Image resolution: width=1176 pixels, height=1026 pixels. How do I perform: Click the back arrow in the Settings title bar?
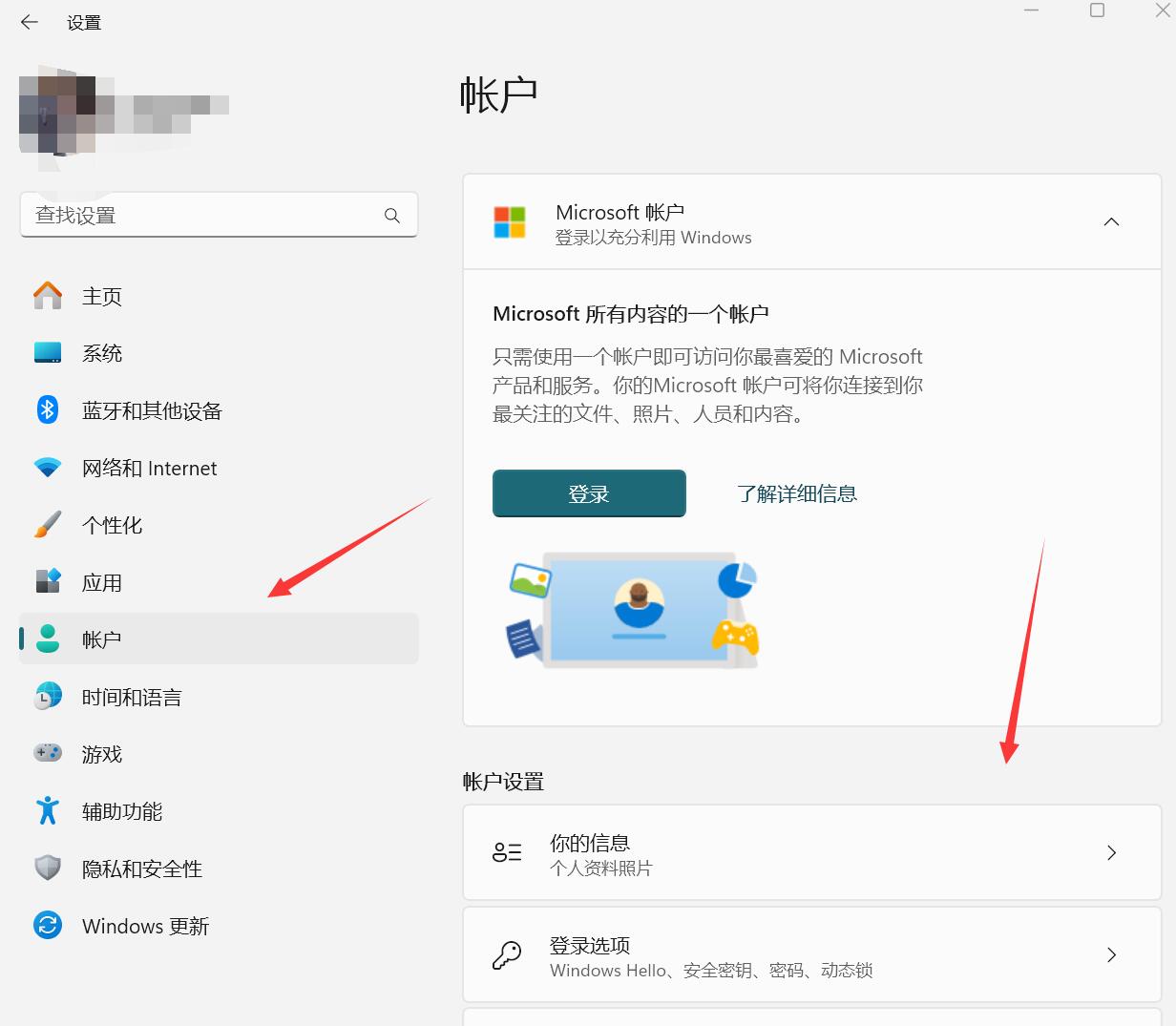(x=30, y=22)
